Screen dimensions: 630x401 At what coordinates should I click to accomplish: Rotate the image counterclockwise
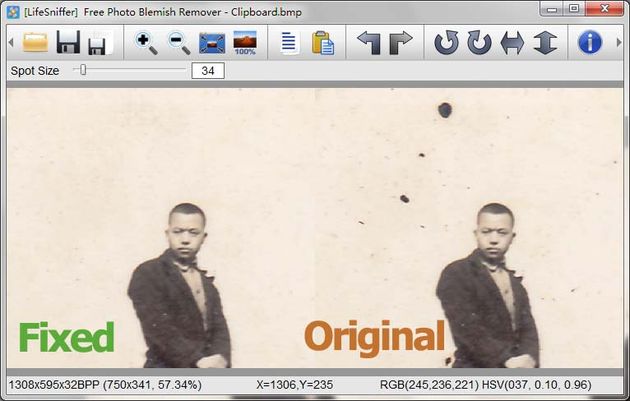(x=446, y=43)
